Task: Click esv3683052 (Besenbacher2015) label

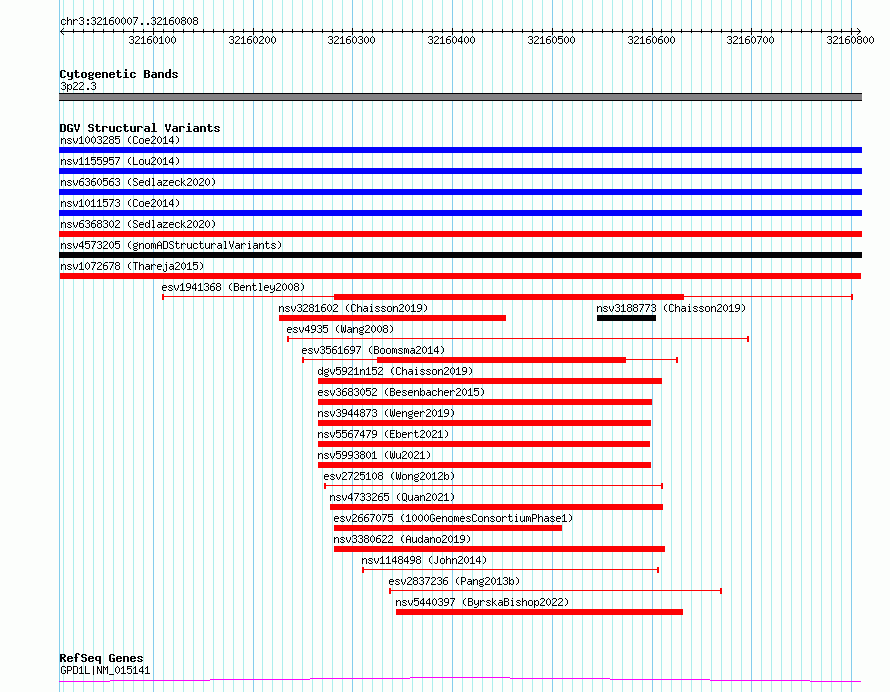Action: (401, 392)
